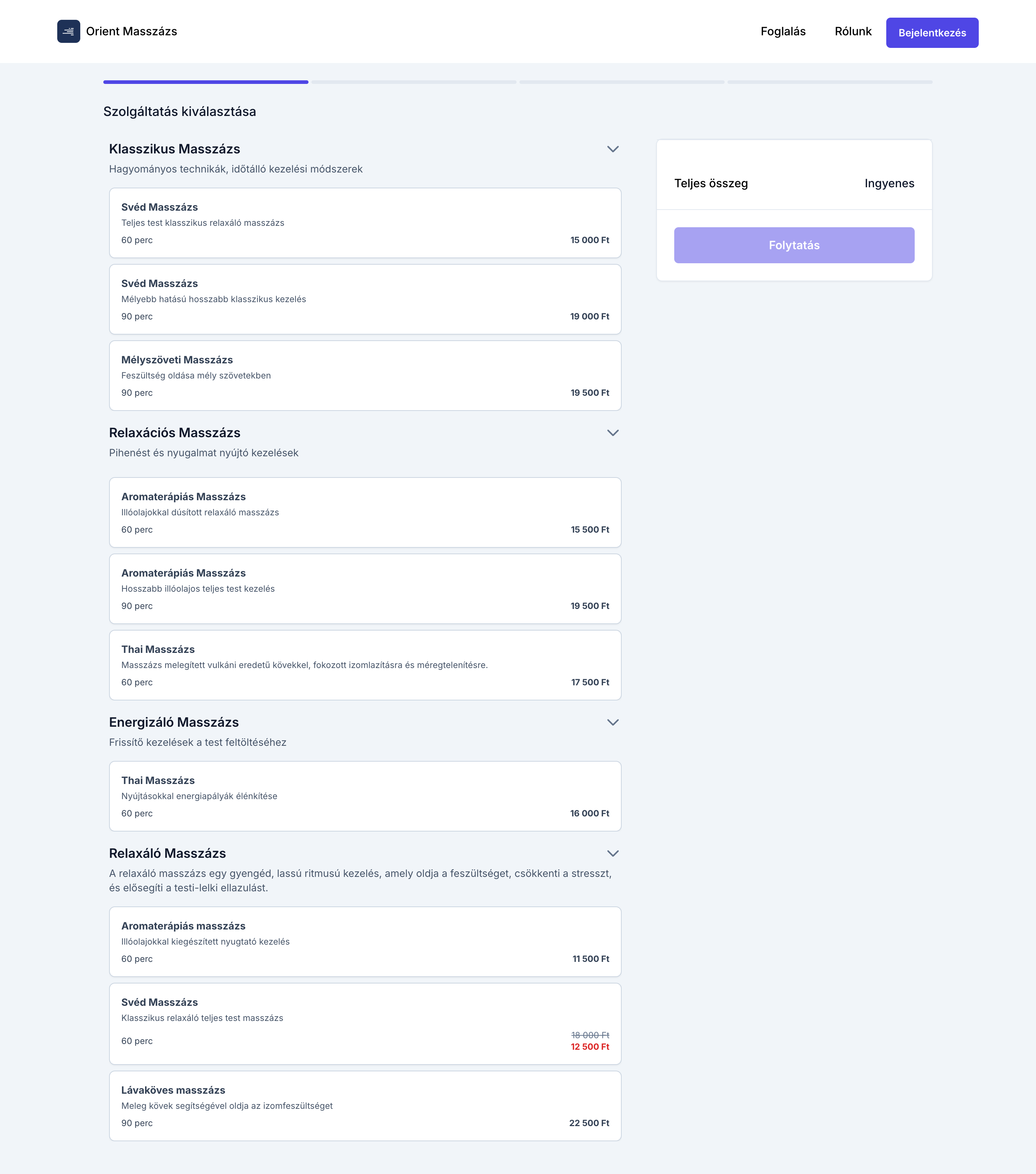
Task: Click the Bejelentkezés button
Action: (x=932, y=33)
